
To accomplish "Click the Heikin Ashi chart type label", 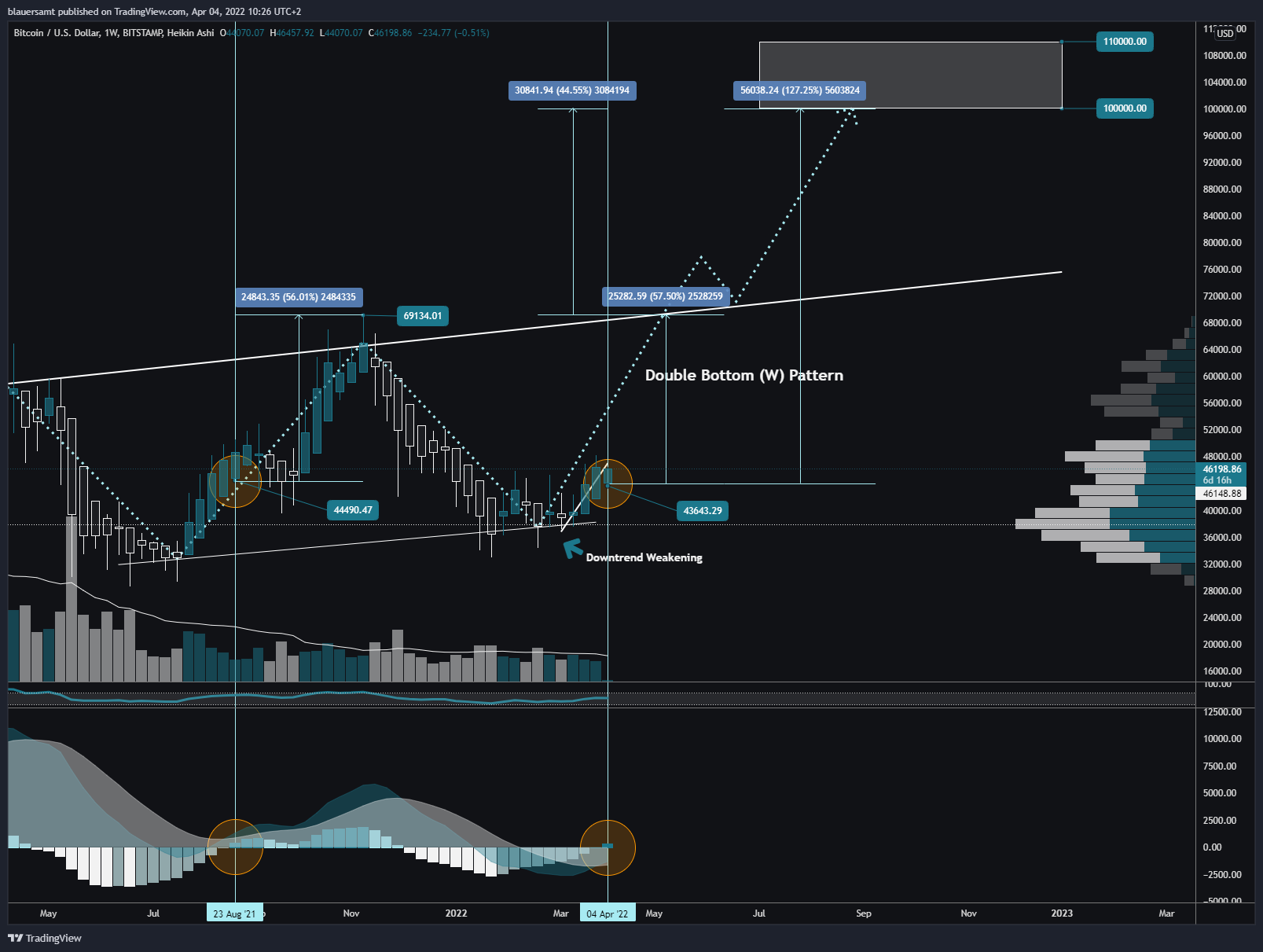I will tap(190, 33).
